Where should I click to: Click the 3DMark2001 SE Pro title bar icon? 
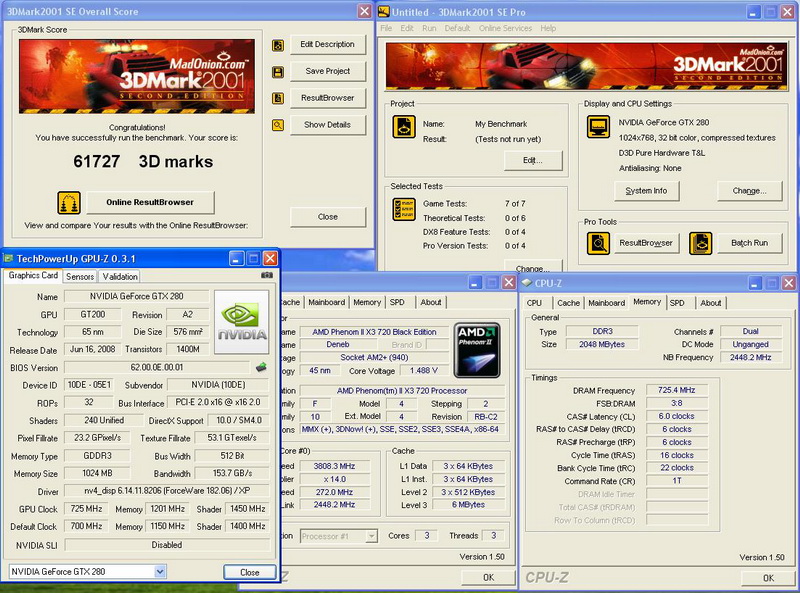click(x=384, y=12)
